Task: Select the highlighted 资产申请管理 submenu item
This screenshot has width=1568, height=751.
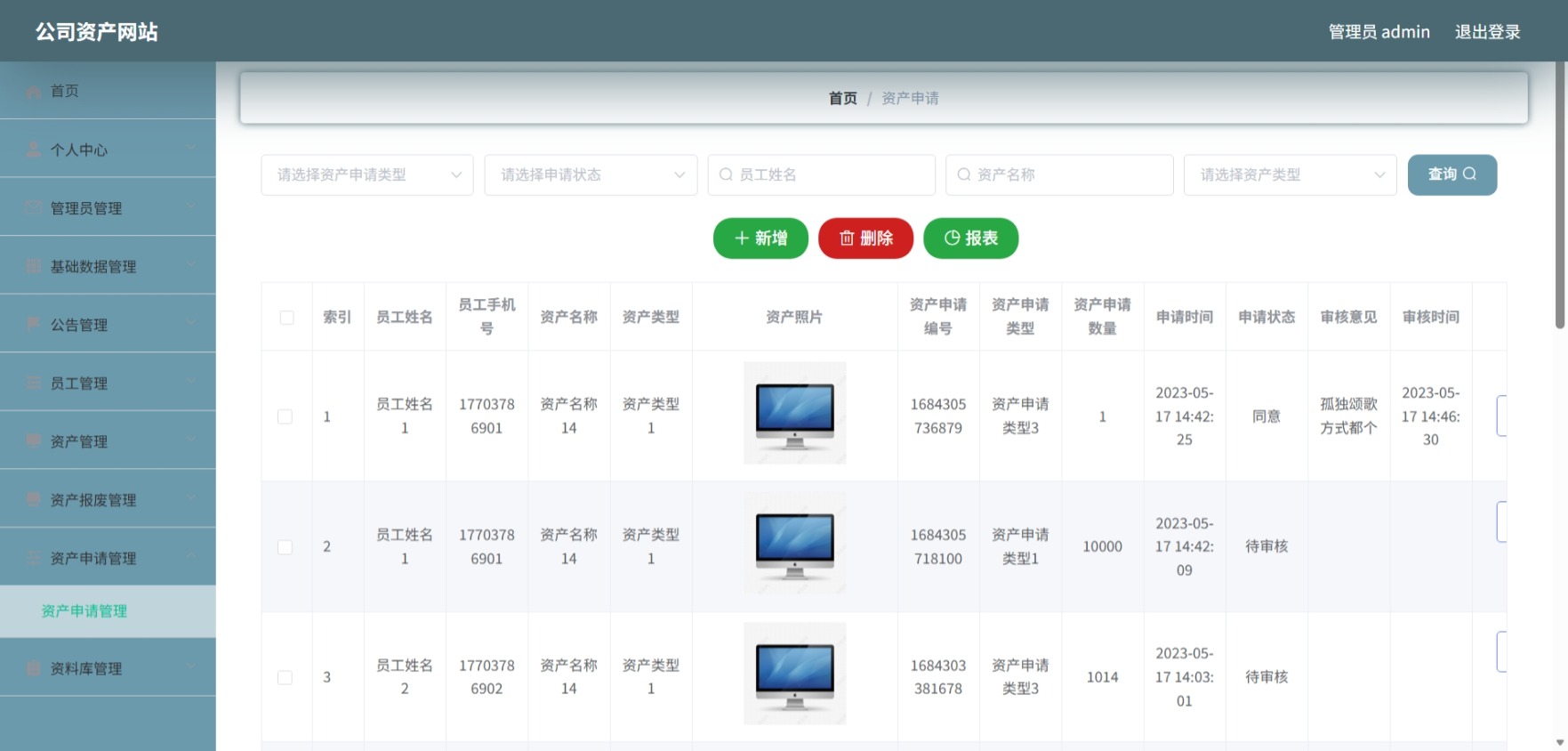Action: [108, 611]
